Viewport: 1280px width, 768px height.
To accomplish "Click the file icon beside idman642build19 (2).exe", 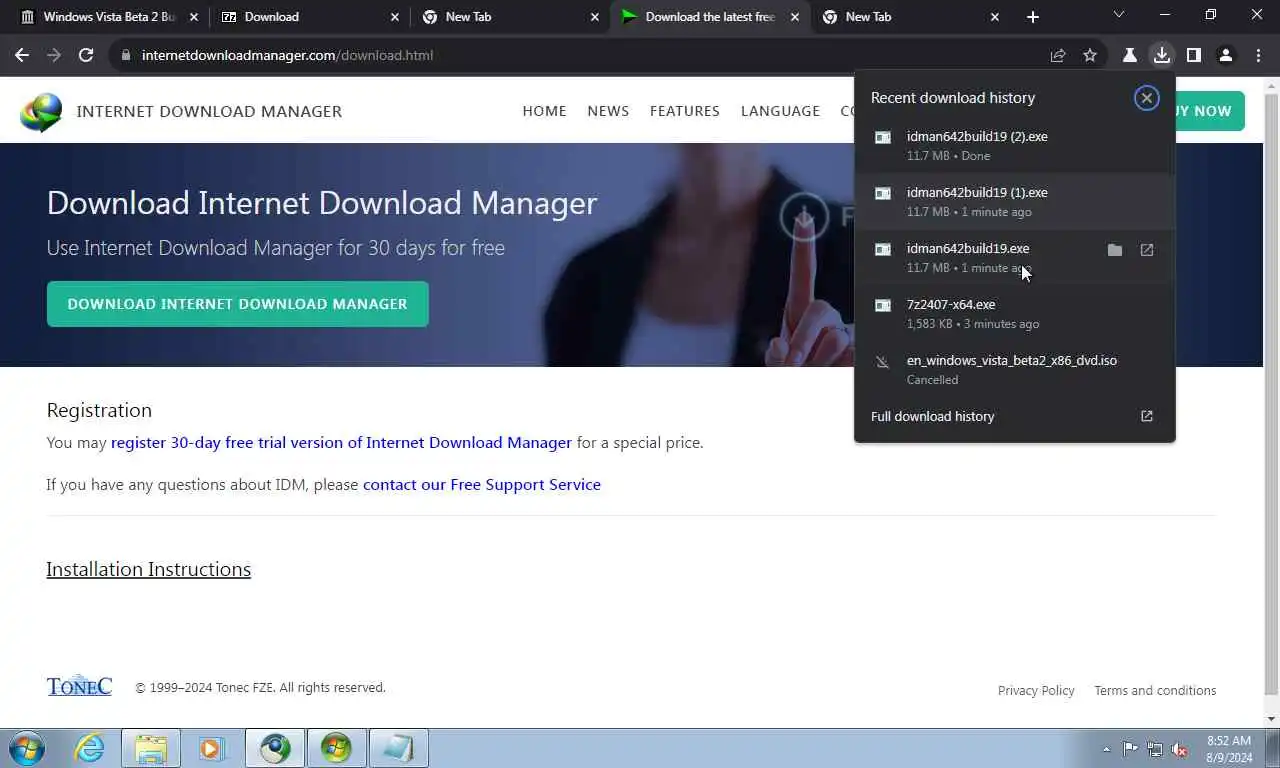I will [x=883, y=138].
